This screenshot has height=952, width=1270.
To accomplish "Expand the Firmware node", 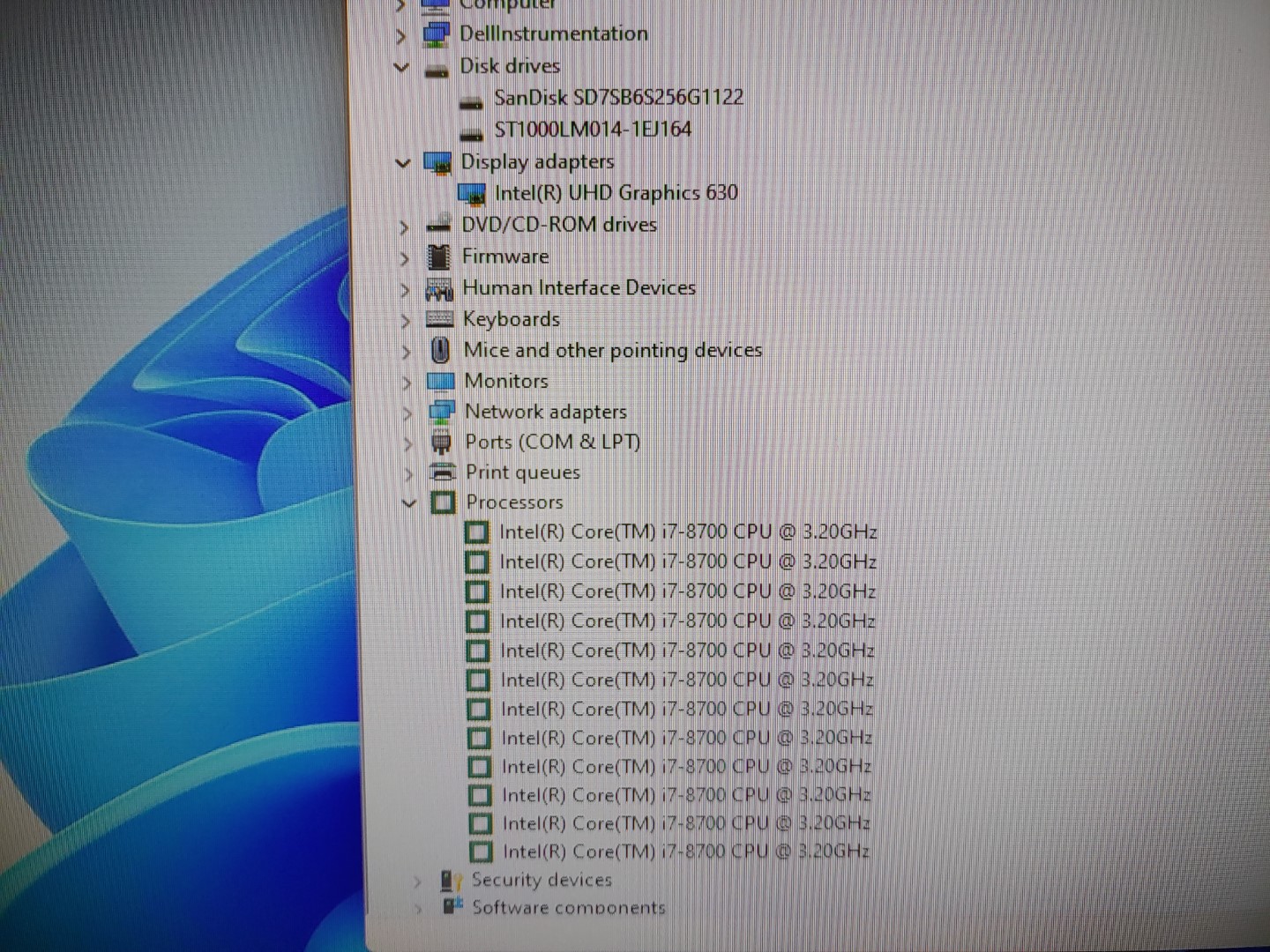I will pos(405,259).
